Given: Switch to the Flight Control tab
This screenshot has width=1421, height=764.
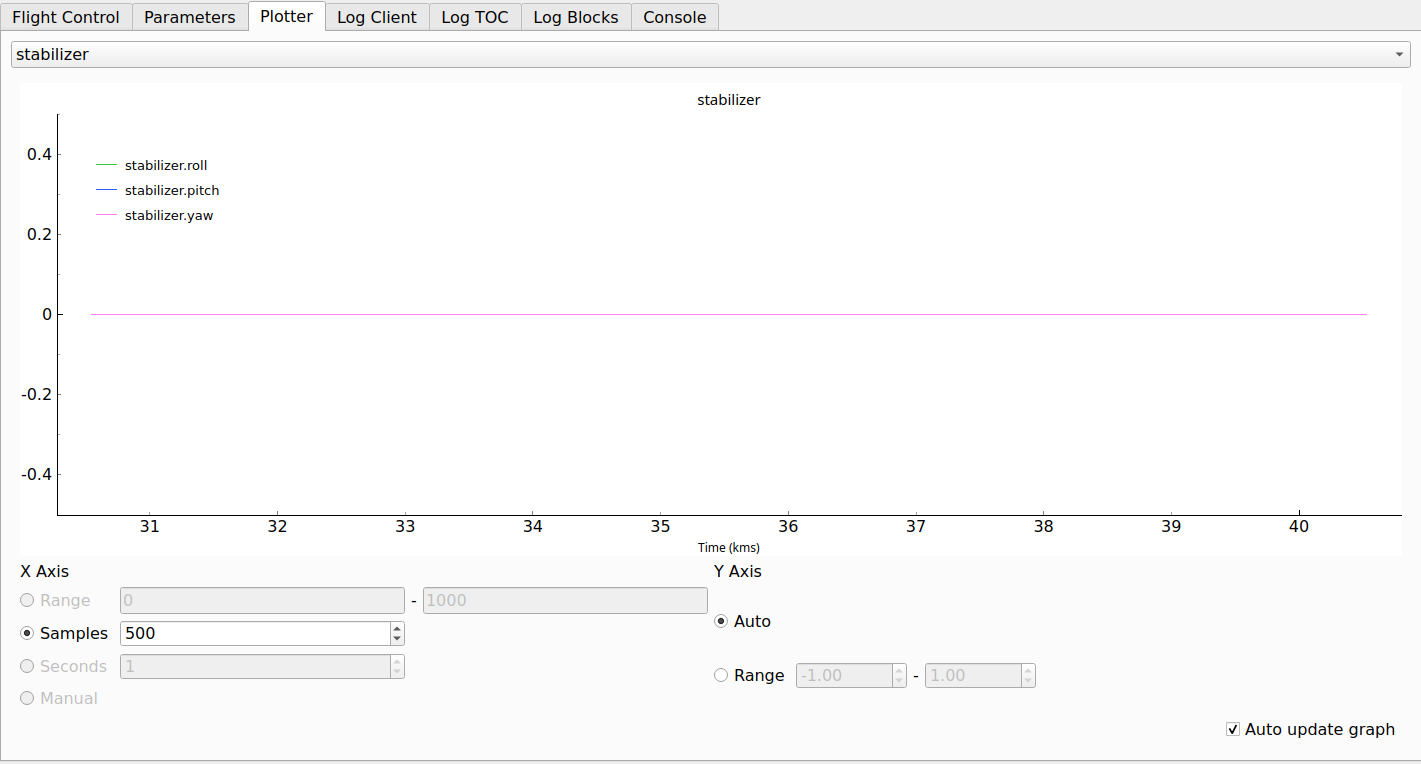Looking at the screenshot, I should 66,17.
